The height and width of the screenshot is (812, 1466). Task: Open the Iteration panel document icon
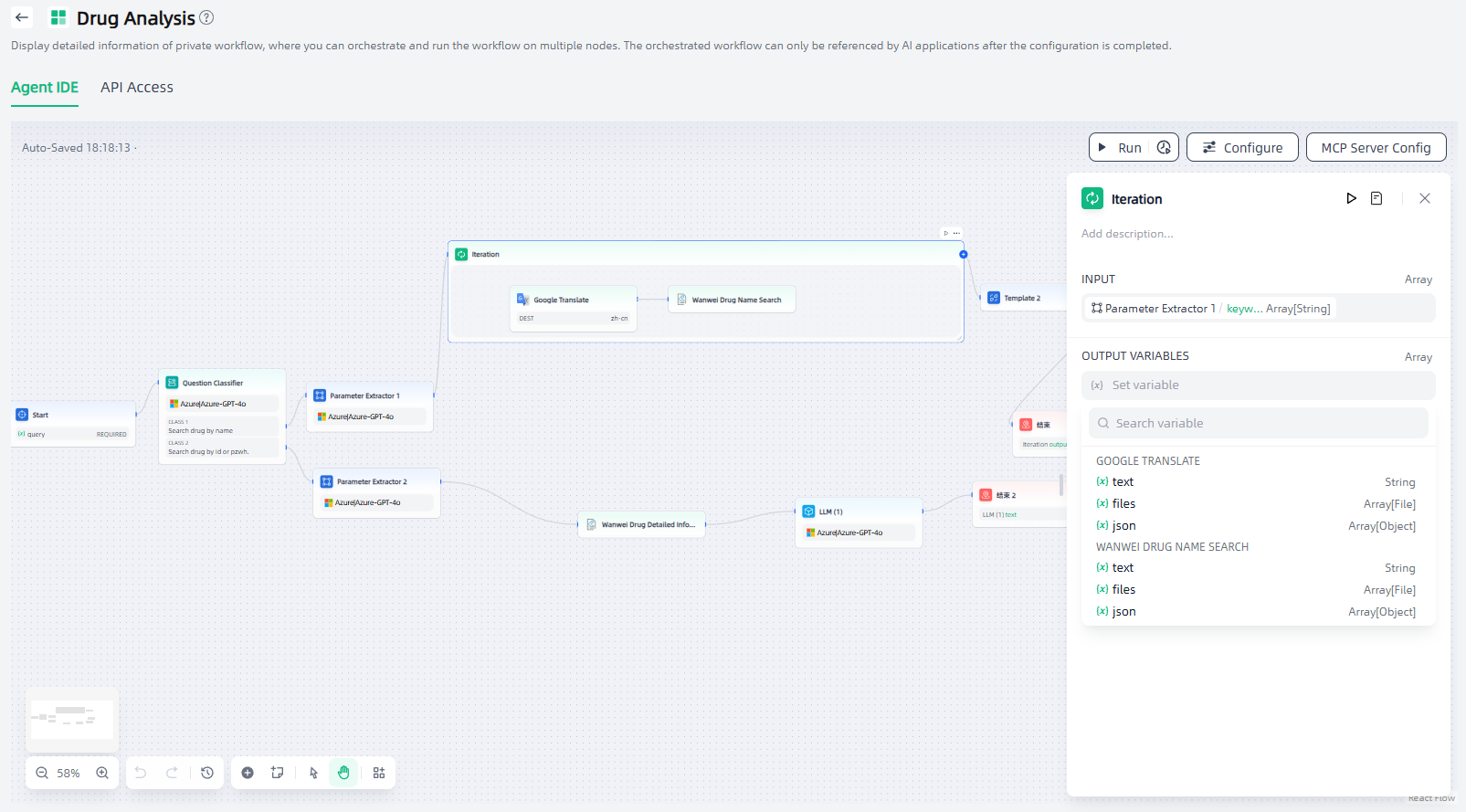[1376, 198]
